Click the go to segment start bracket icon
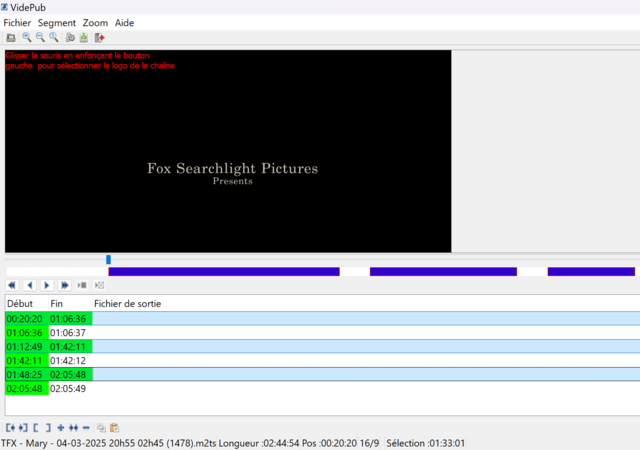The height and width of the screenshot is (450, 640). 11,428
